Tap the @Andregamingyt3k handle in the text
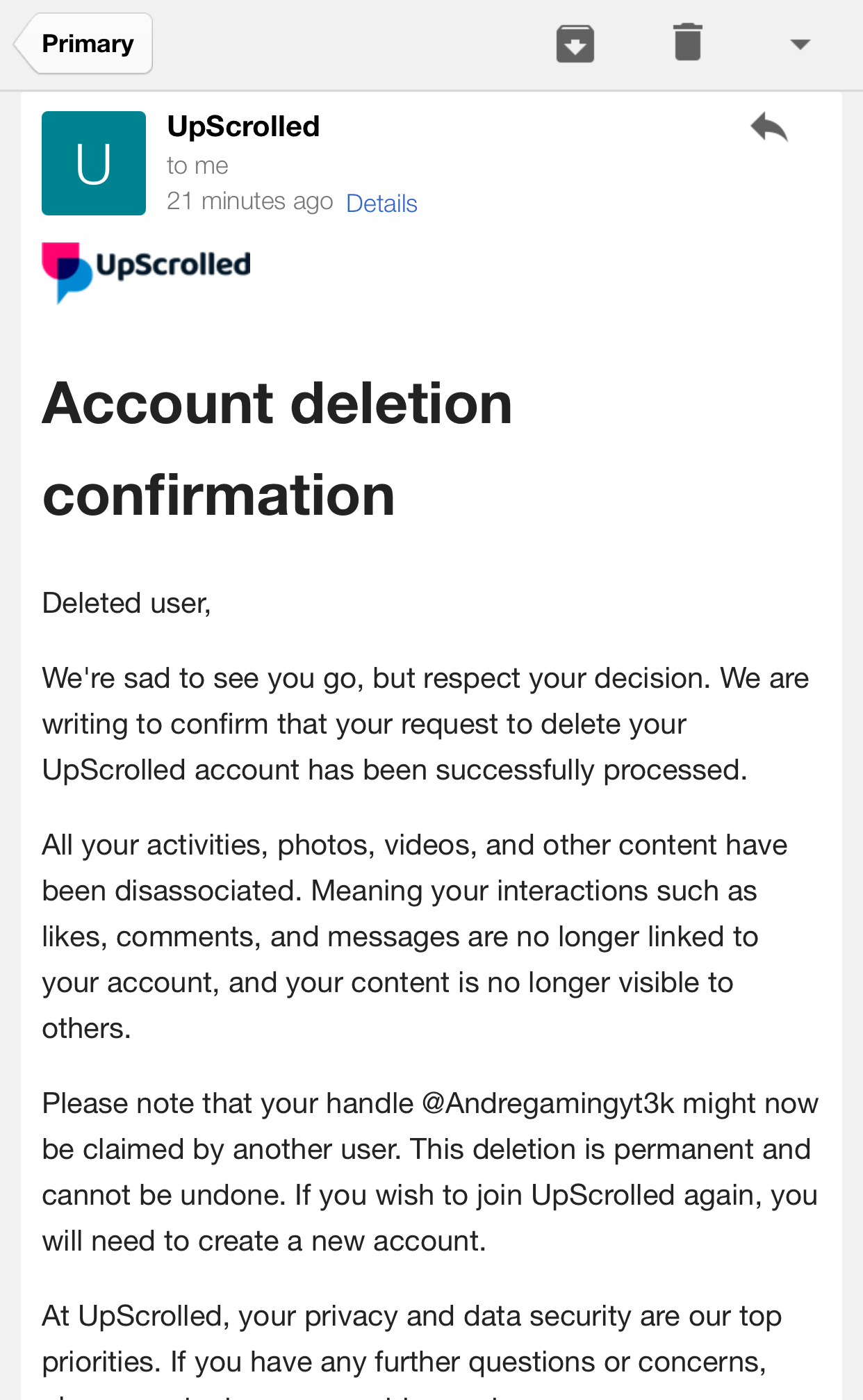Image resolution: width=863 pixels, height=1400 pixels. click(548, 1103)
